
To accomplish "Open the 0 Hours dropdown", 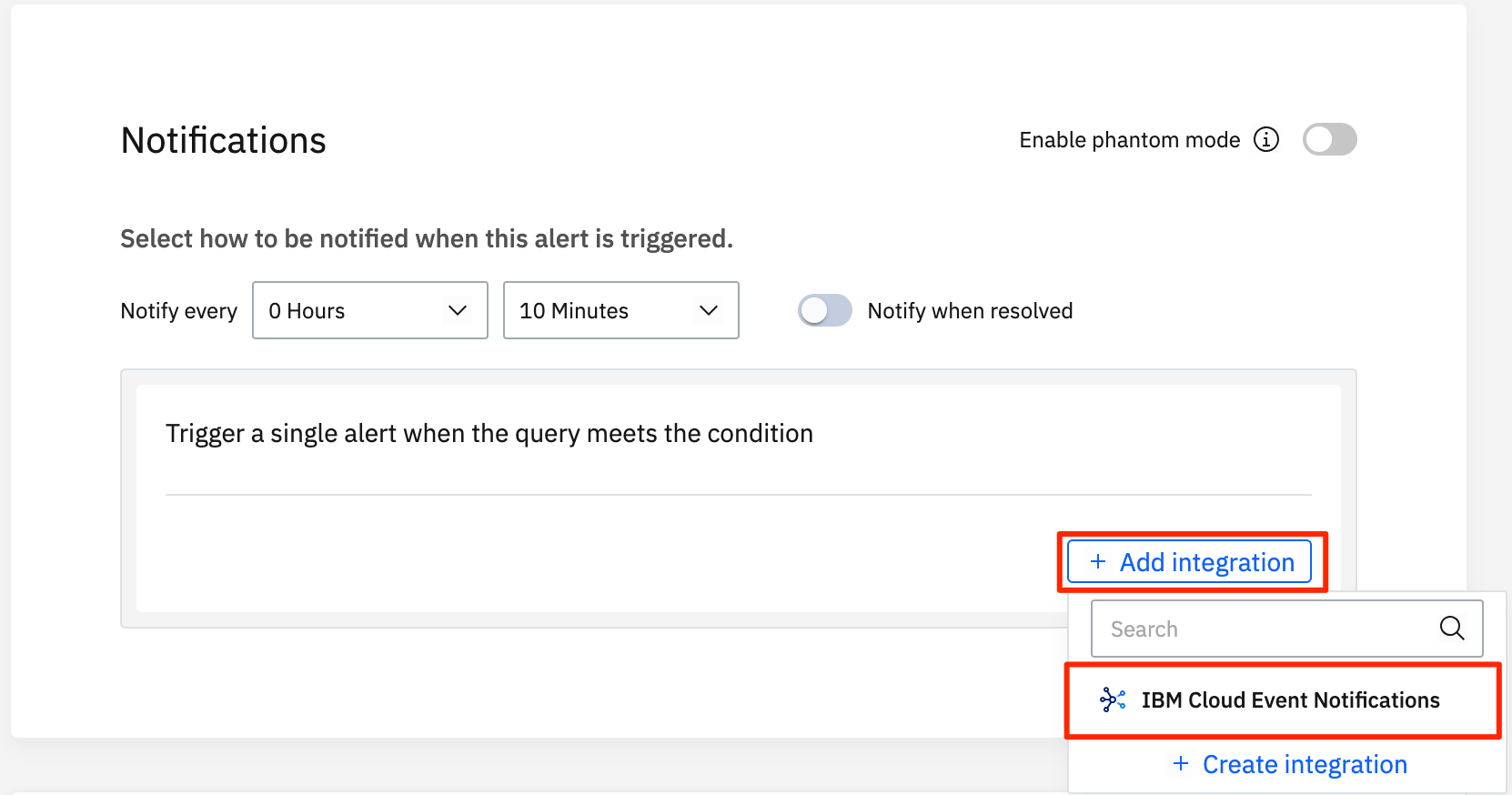I will [369, 310].
